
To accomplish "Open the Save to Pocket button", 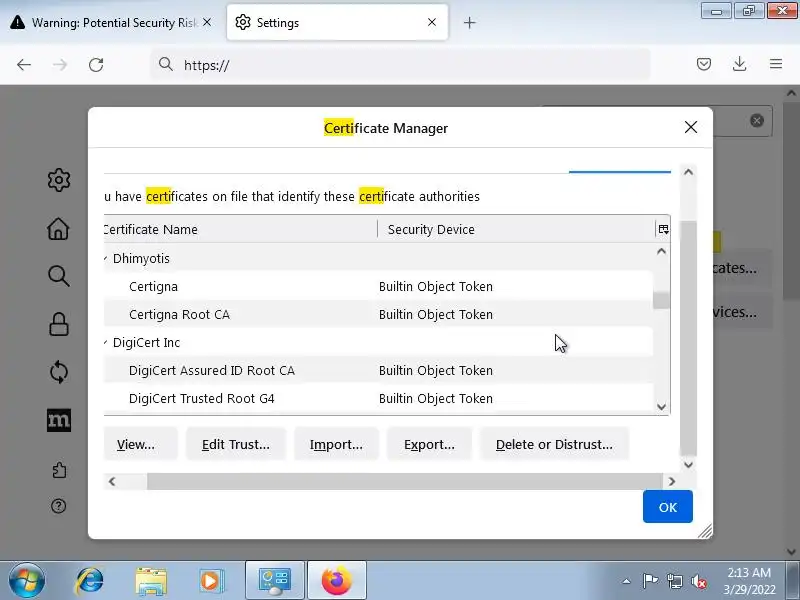I will [x=704, y=64].
